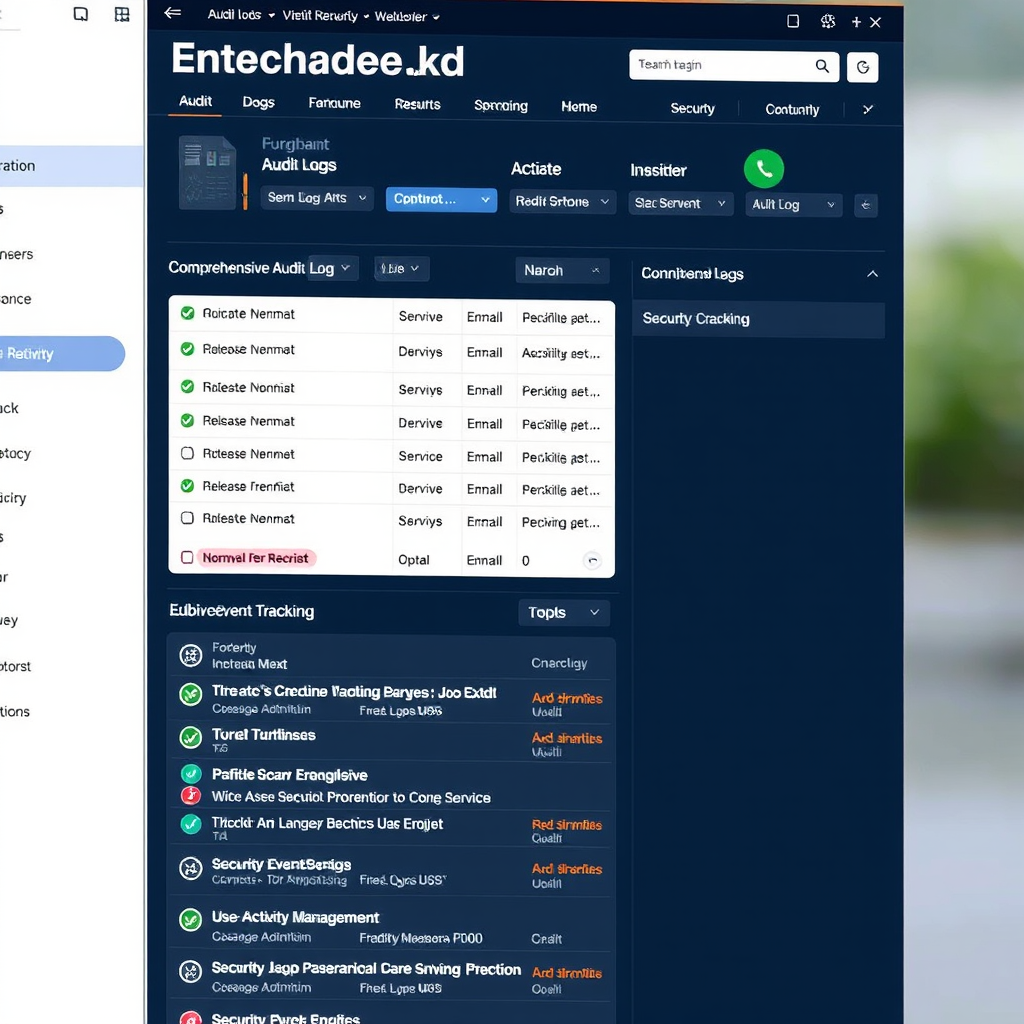Click the status icon next to Security EventSerigs
Image resolution: width=1024 pixels, height=1024 pixels.
[x=190, y=868]
